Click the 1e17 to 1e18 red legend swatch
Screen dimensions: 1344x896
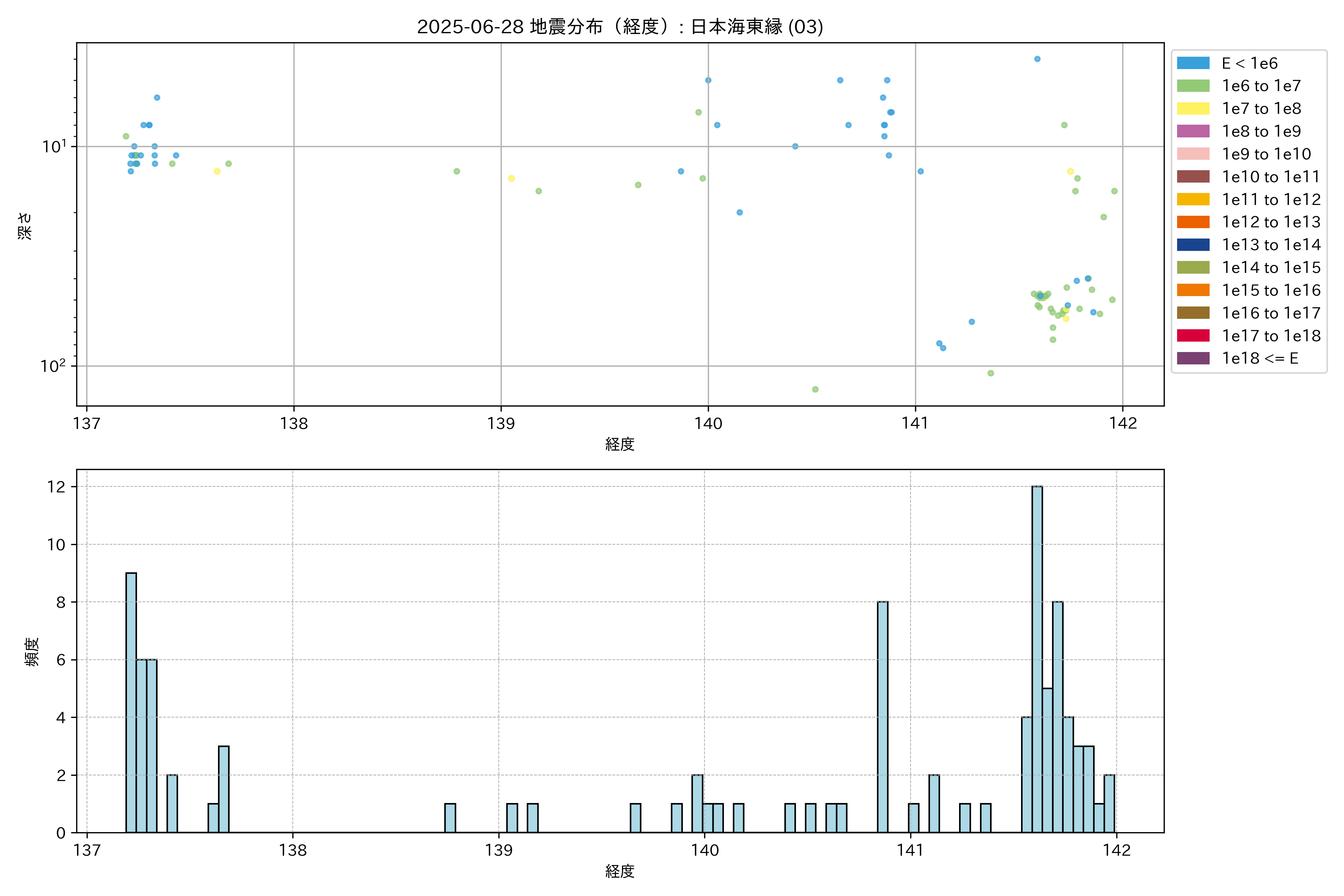tap(1192, 335)
